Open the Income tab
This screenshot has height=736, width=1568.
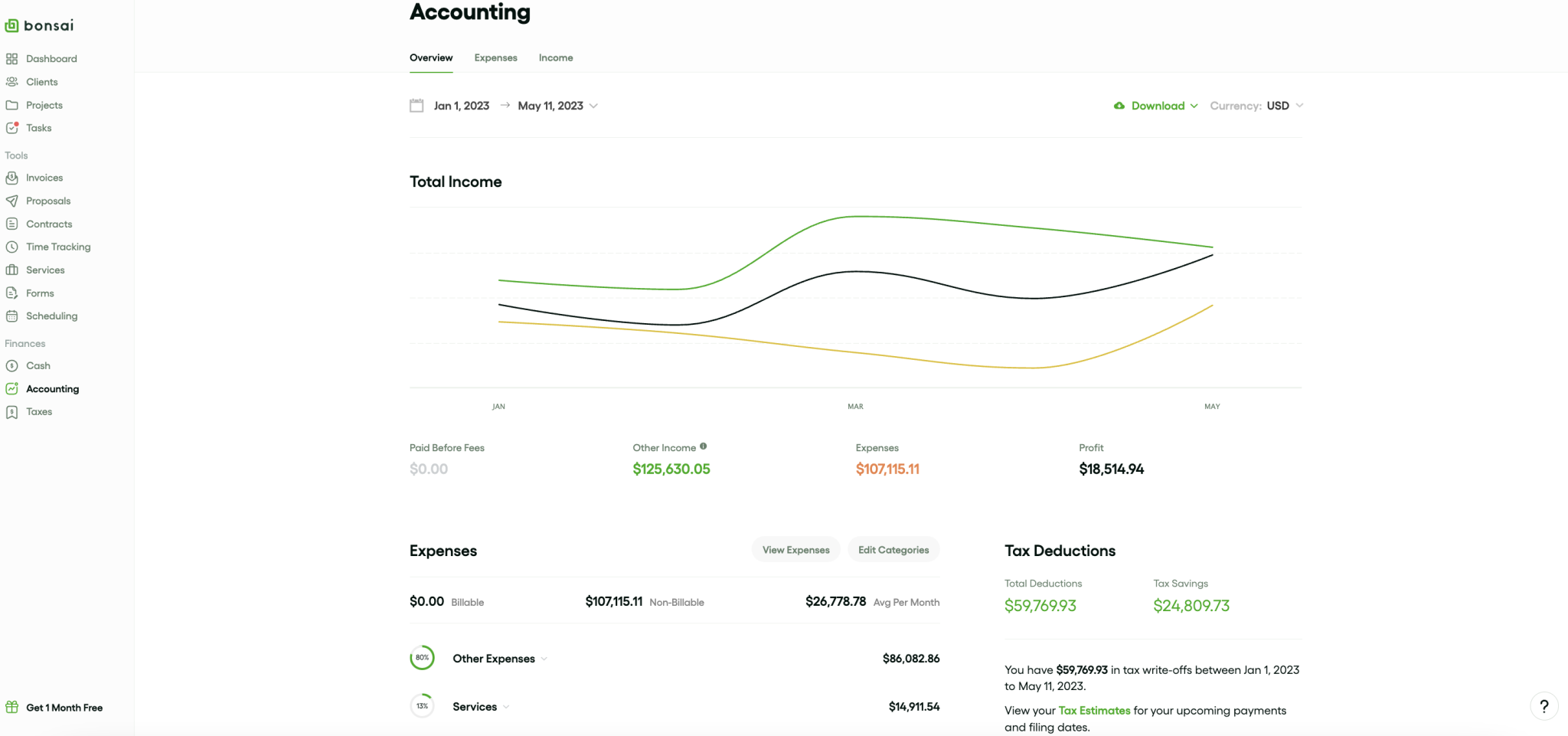(555, 57)
